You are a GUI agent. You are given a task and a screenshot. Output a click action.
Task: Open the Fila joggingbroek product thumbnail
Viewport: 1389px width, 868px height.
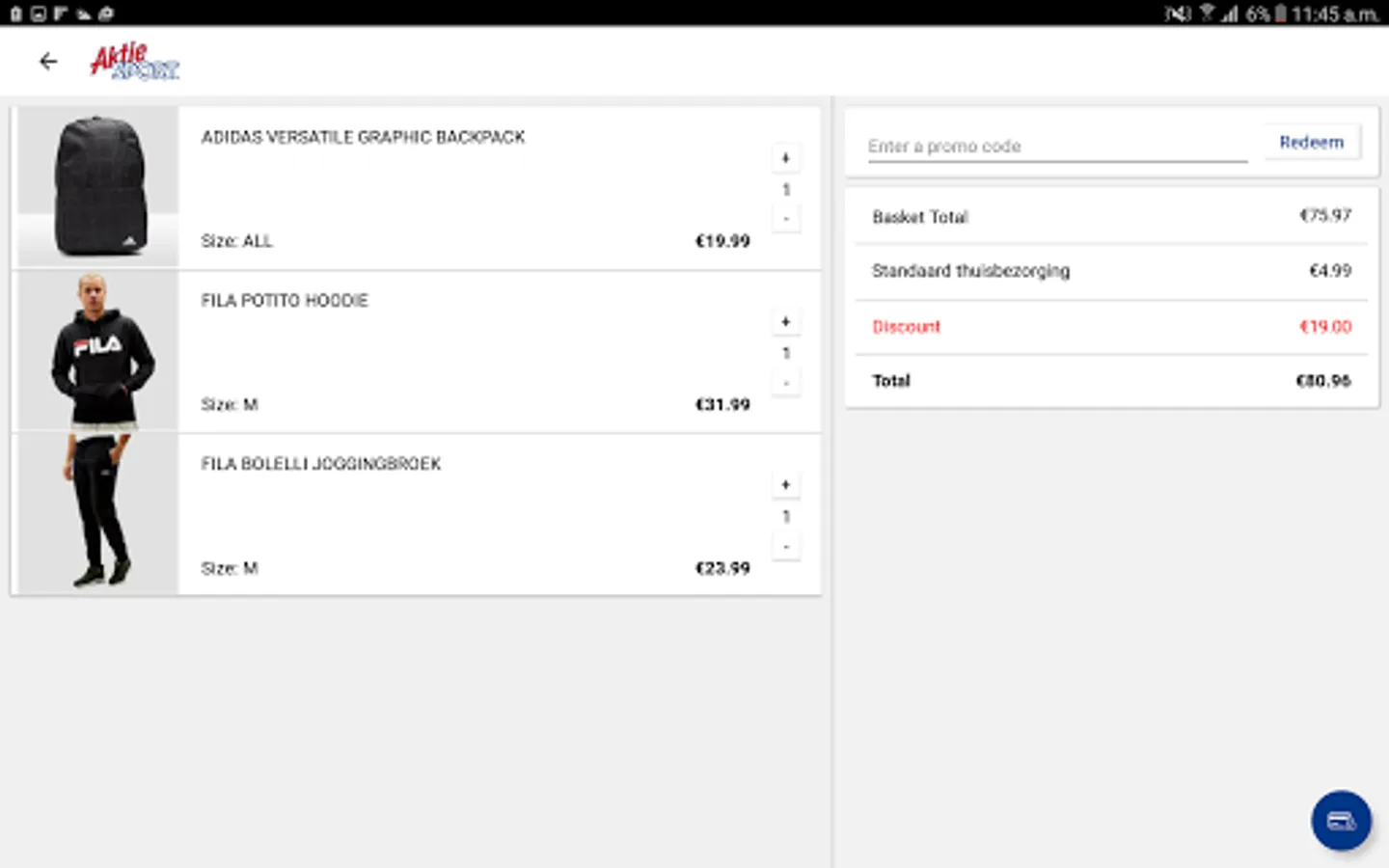(98, 513)
